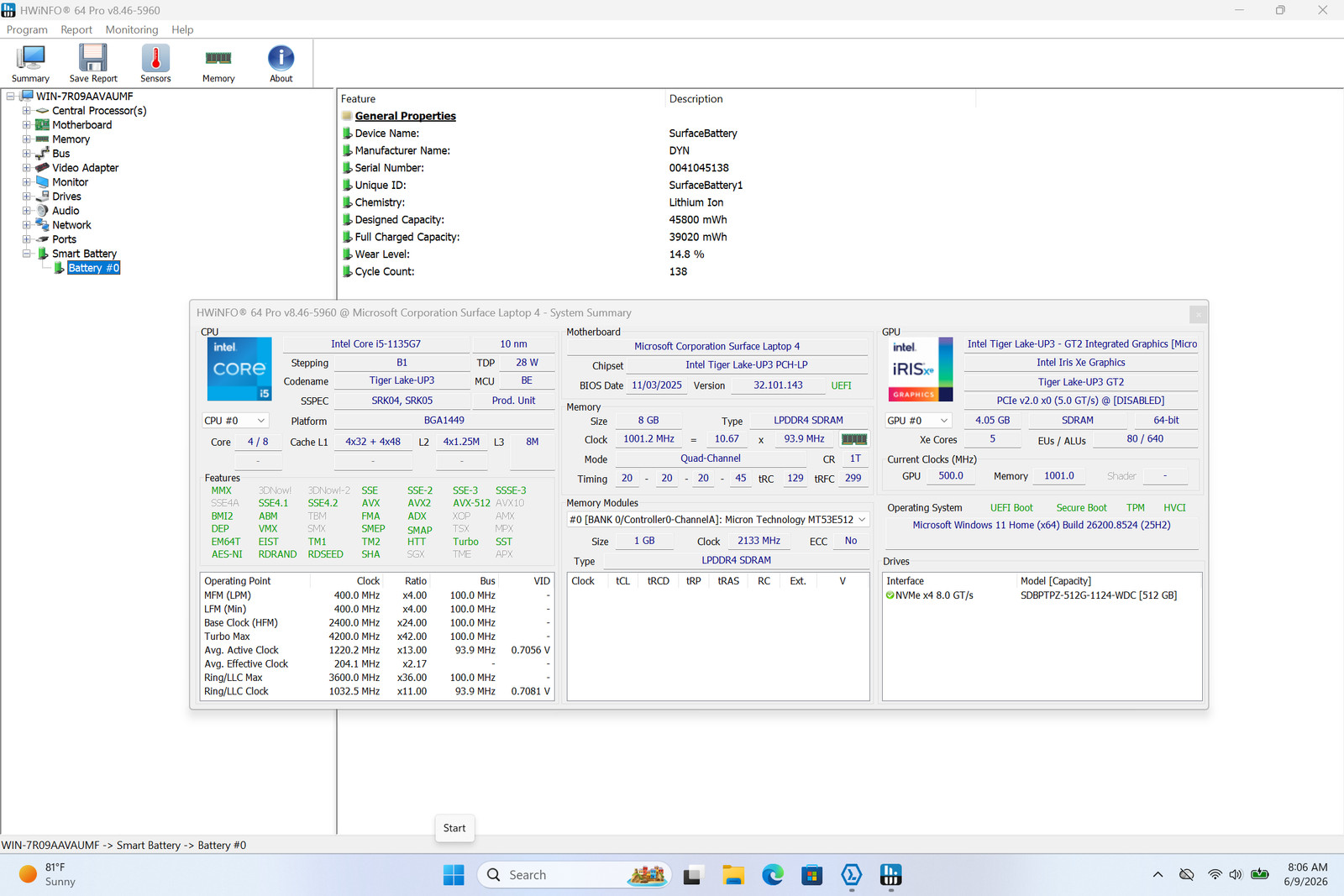The image size is (1344, 896).
Task: Click the Turbo Max operating point row
Action: [377, 637]
